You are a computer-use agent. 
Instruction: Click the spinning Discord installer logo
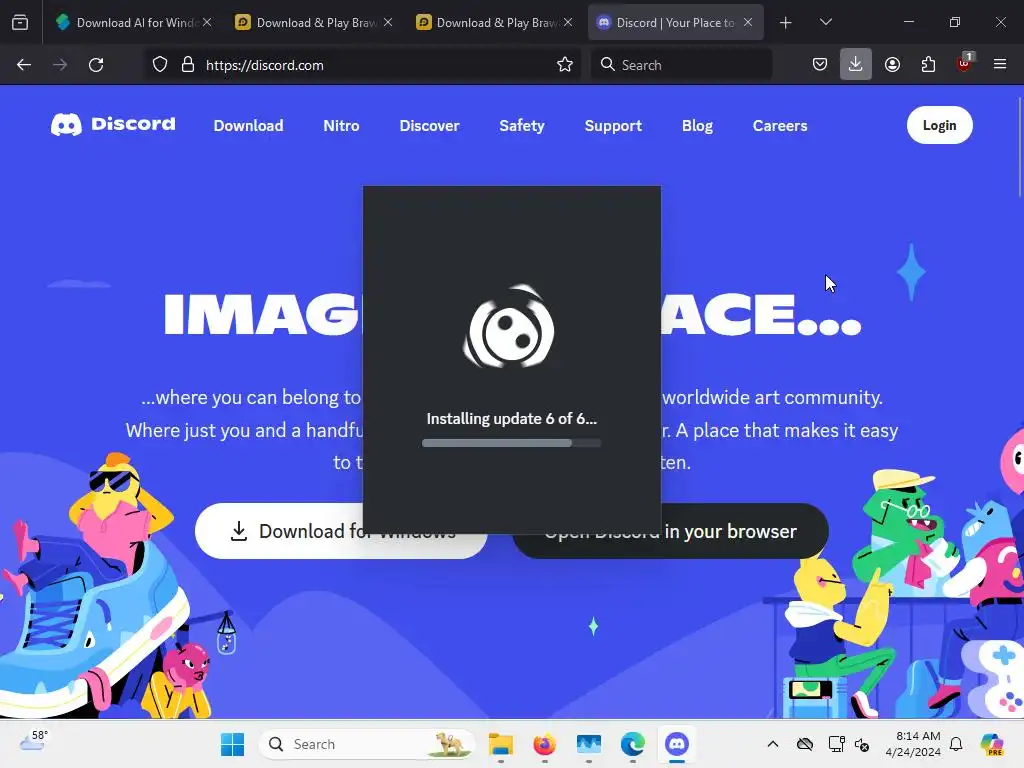[x=509, y=326]
